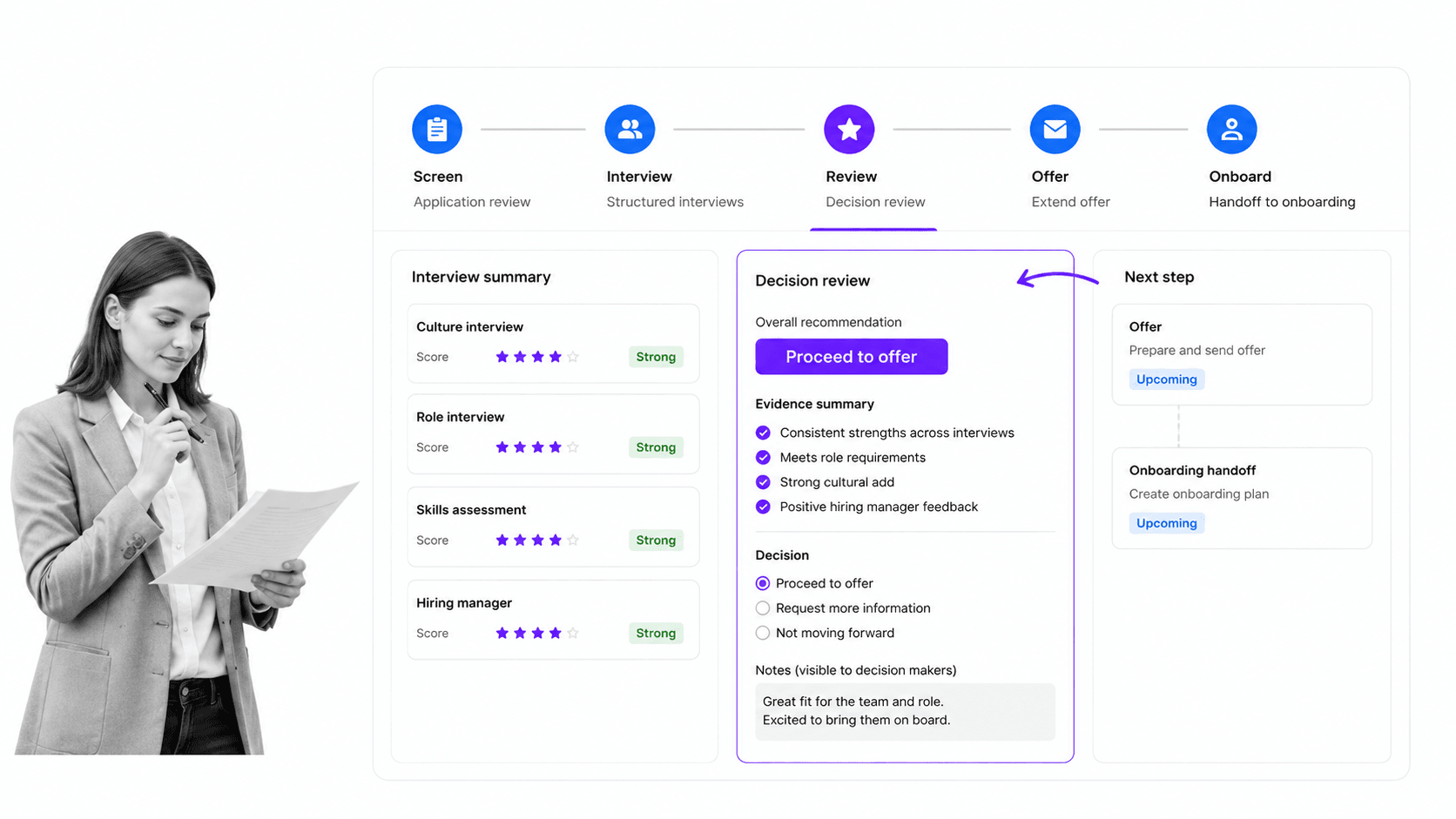Click Upcoming badge under Prepare and send offer
The width and height of the screenshot is (1456, 819).
click(x=1167, y=379)
